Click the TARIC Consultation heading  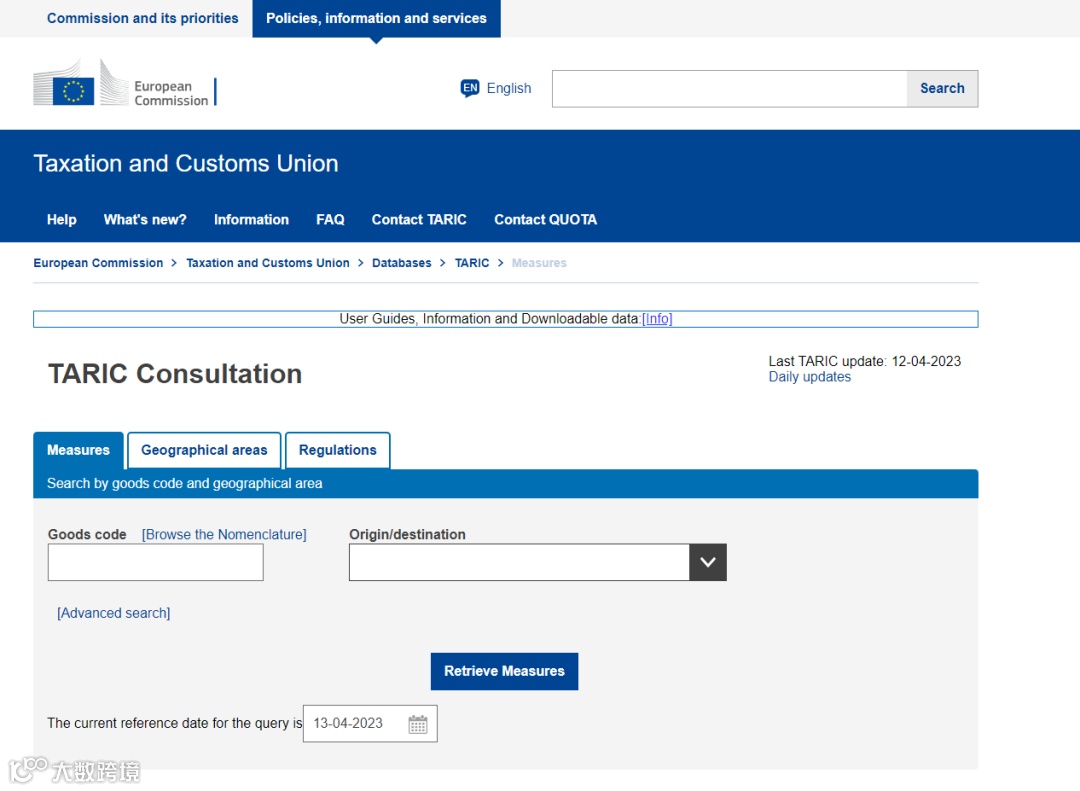tap(175, 374)
